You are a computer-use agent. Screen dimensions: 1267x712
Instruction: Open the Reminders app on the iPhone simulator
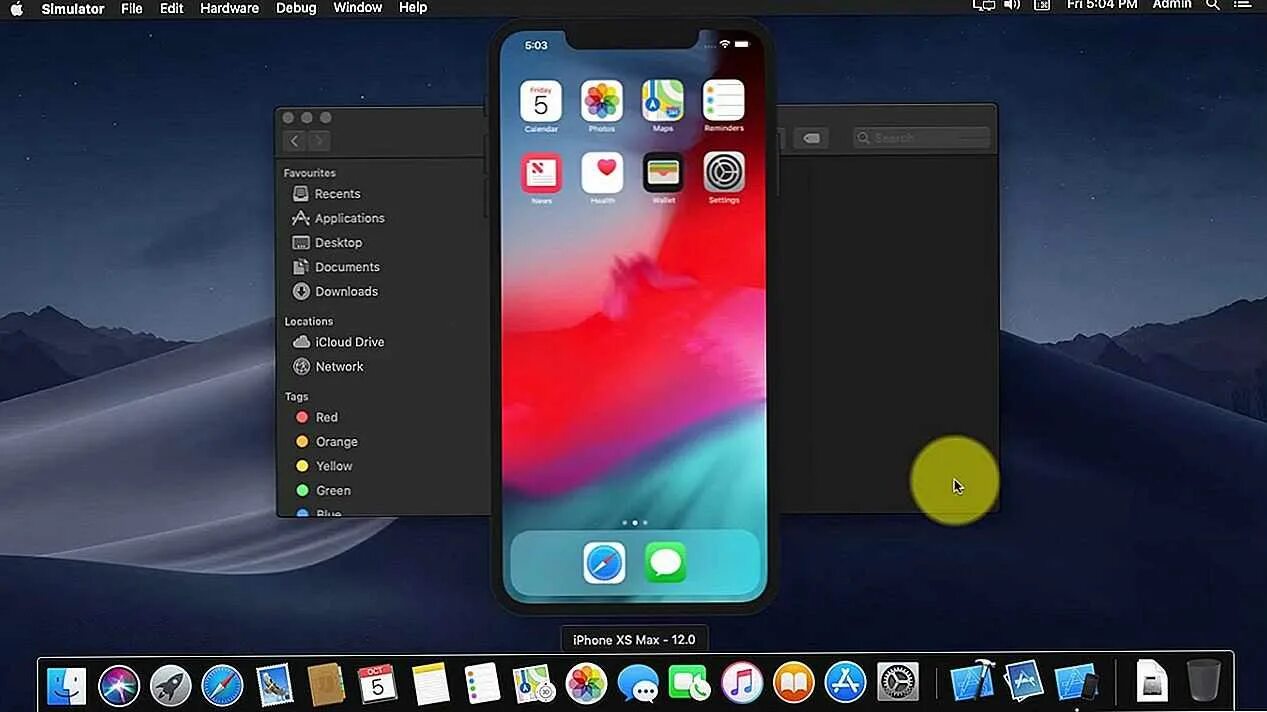[724, 101]
